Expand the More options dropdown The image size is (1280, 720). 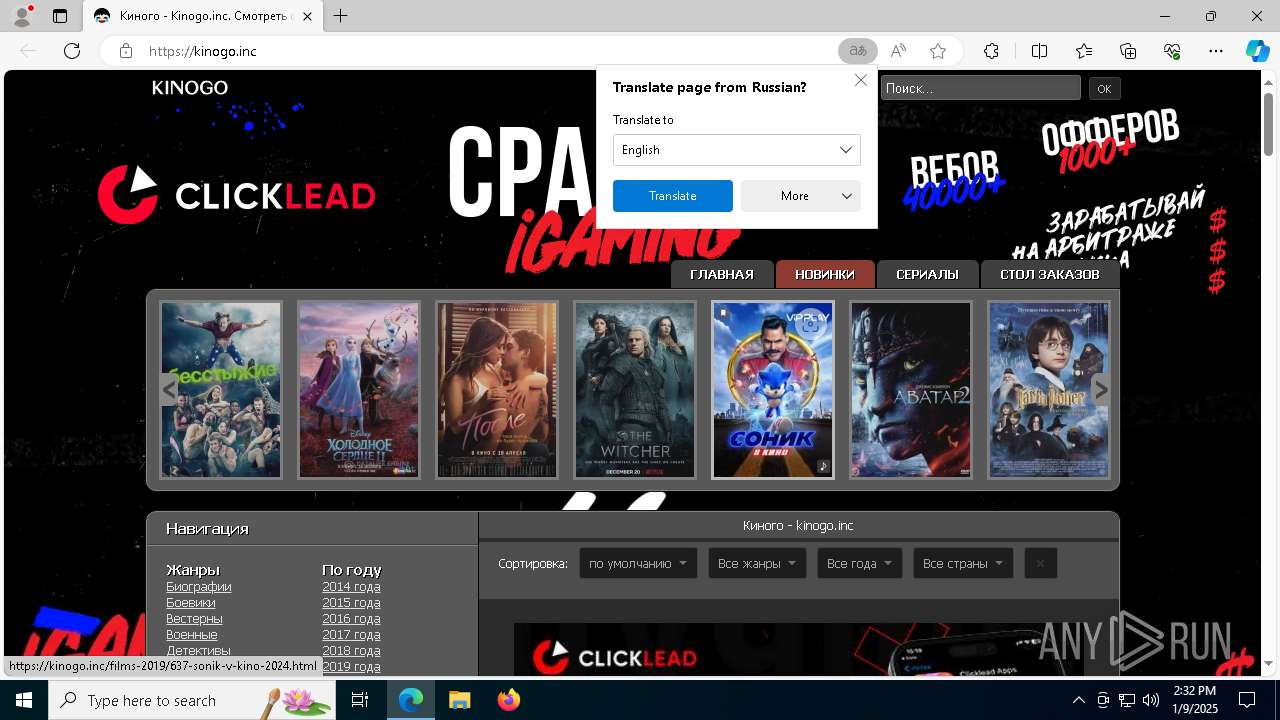click(x=800, y=196)
